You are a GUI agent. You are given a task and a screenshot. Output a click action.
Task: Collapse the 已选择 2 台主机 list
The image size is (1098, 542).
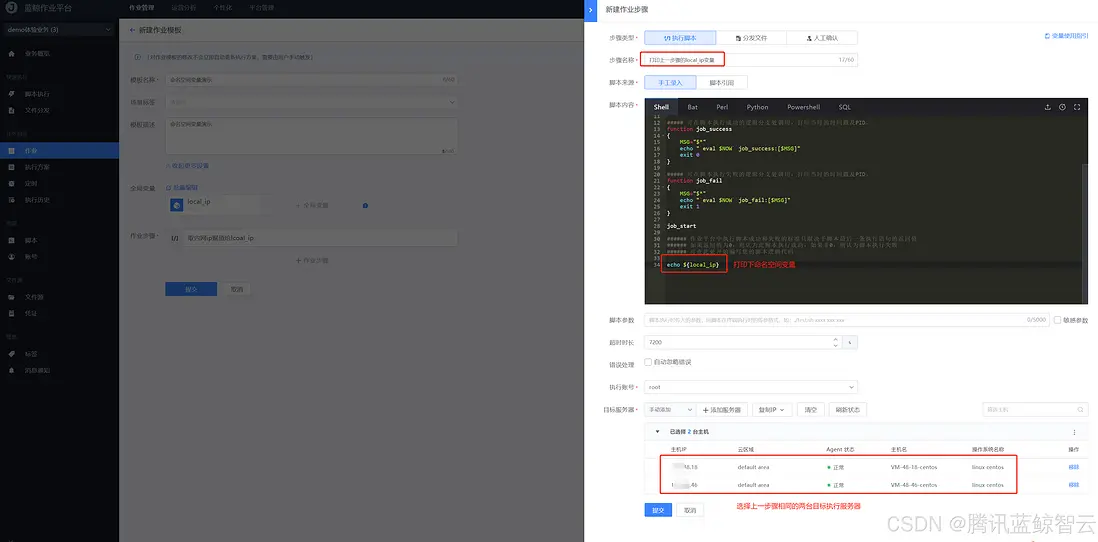tap(658, 432)
